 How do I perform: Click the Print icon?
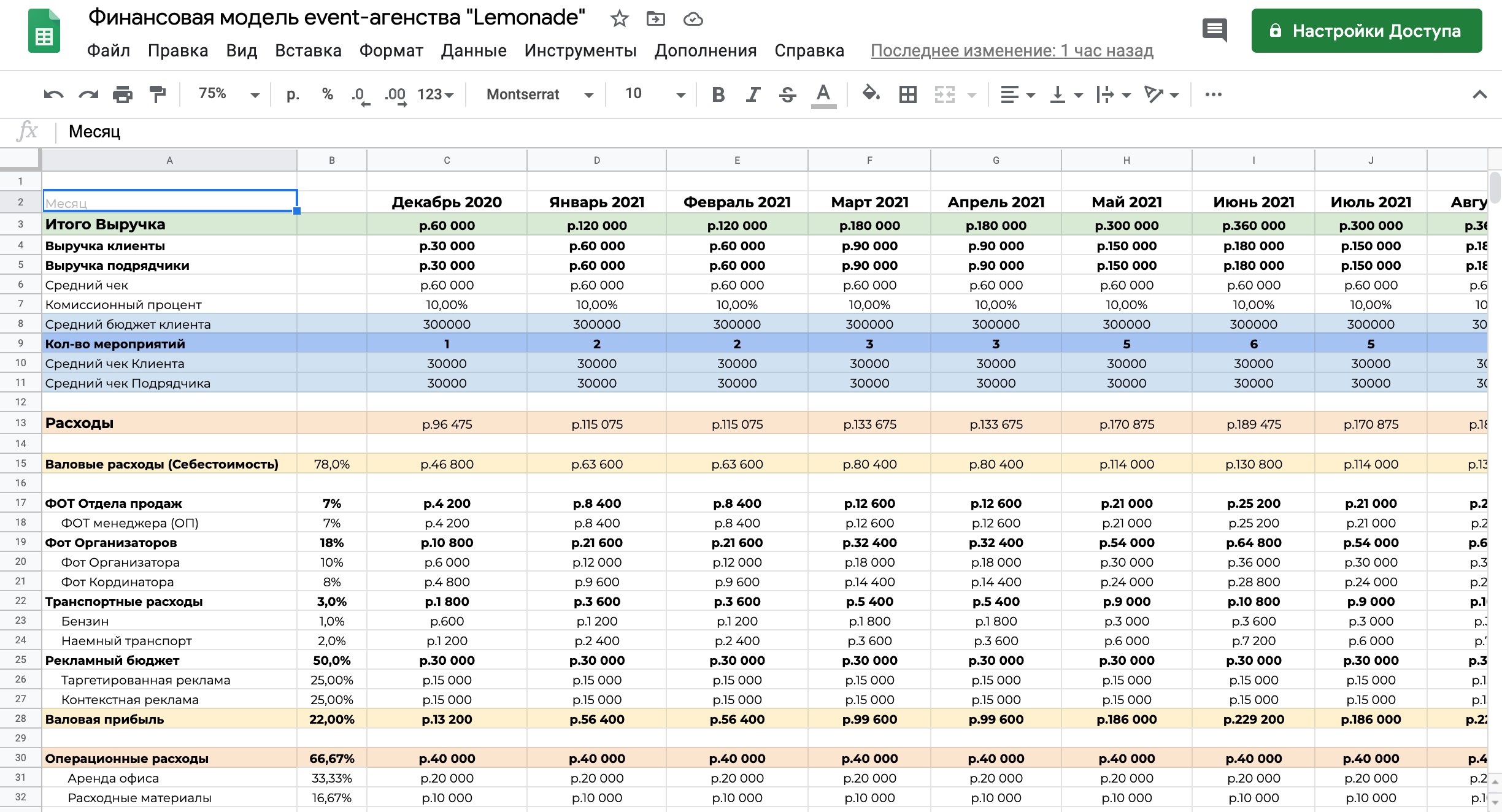123,94
